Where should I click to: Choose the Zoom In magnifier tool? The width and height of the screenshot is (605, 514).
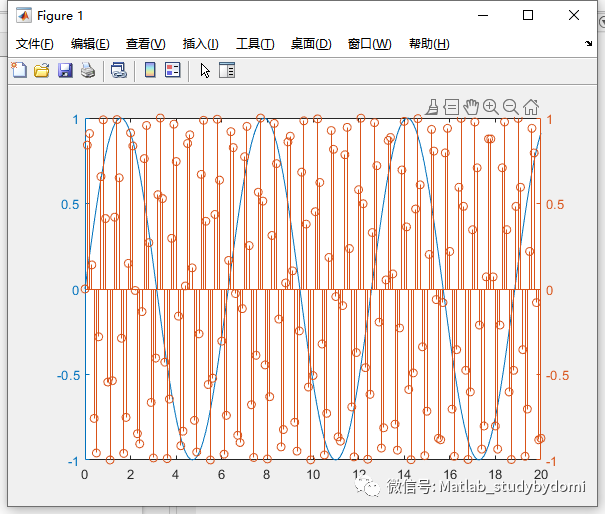tap(491, 107)
